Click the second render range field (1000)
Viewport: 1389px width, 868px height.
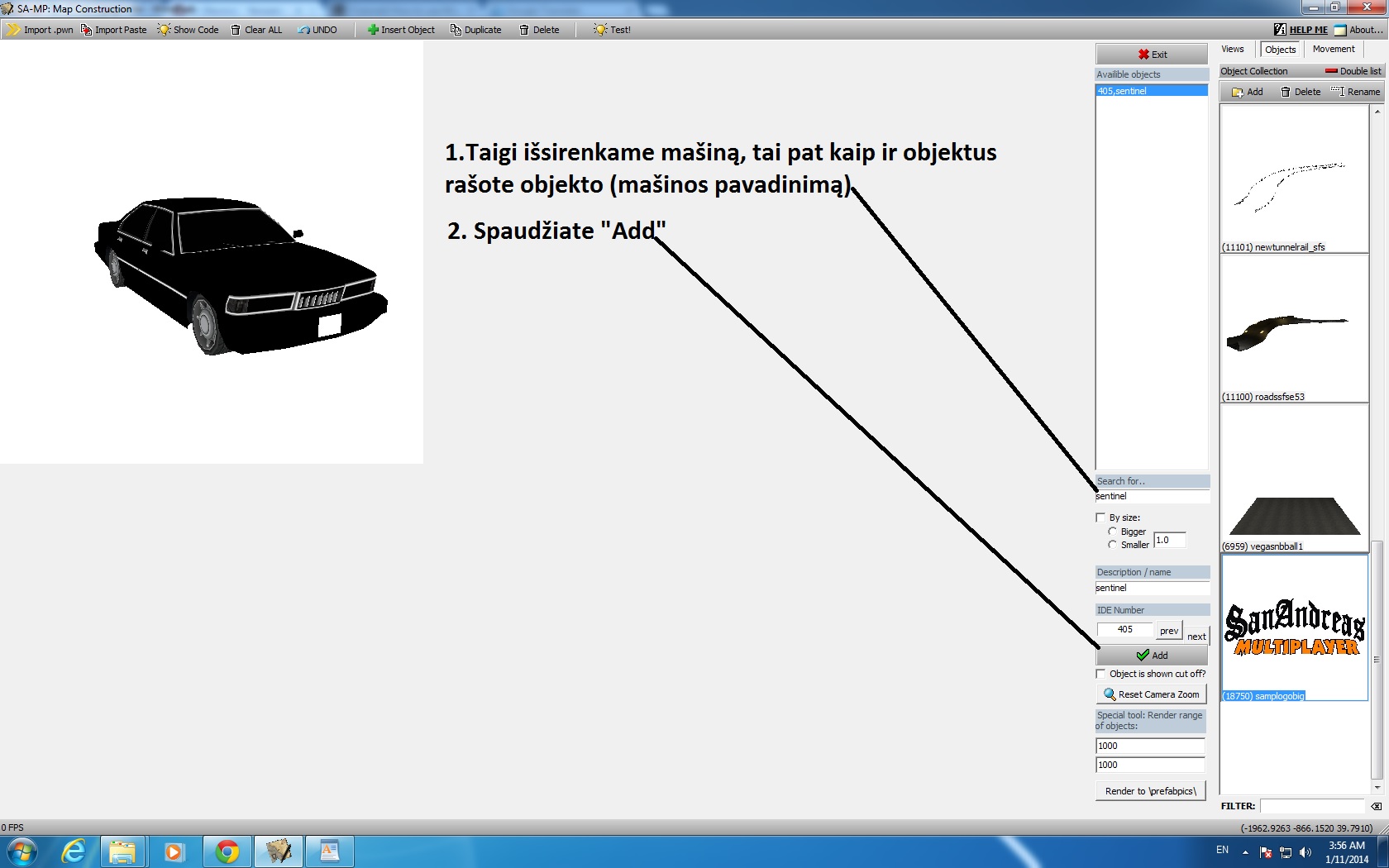click(x=1150, y=765)
